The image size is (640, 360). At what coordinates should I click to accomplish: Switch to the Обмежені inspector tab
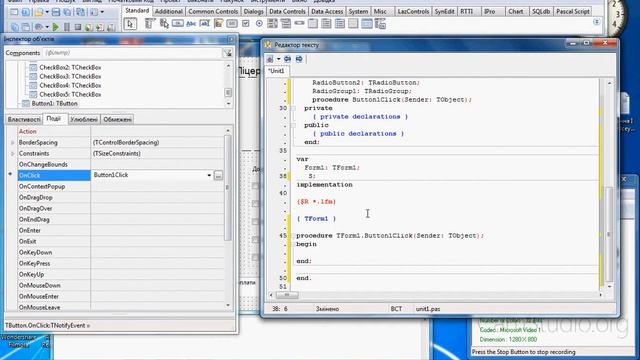(117, 120)
